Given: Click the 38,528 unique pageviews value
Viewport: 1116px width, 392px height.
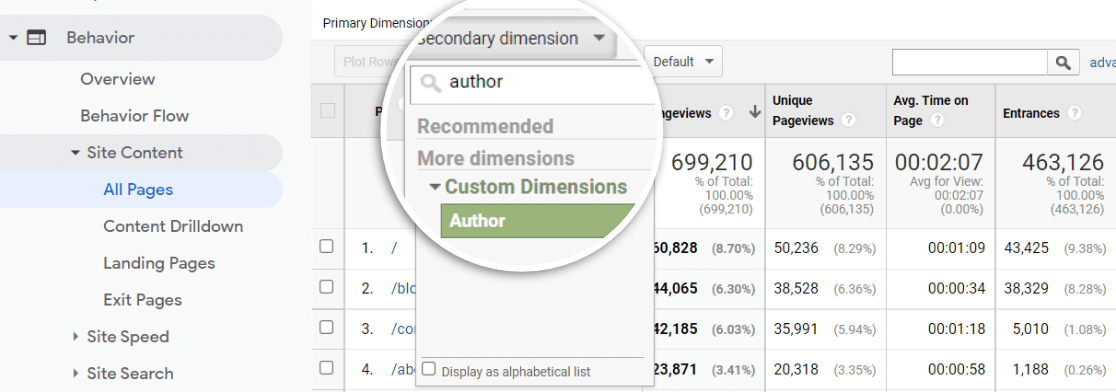Looking at the screenshot, I should [x=795, y=289].
